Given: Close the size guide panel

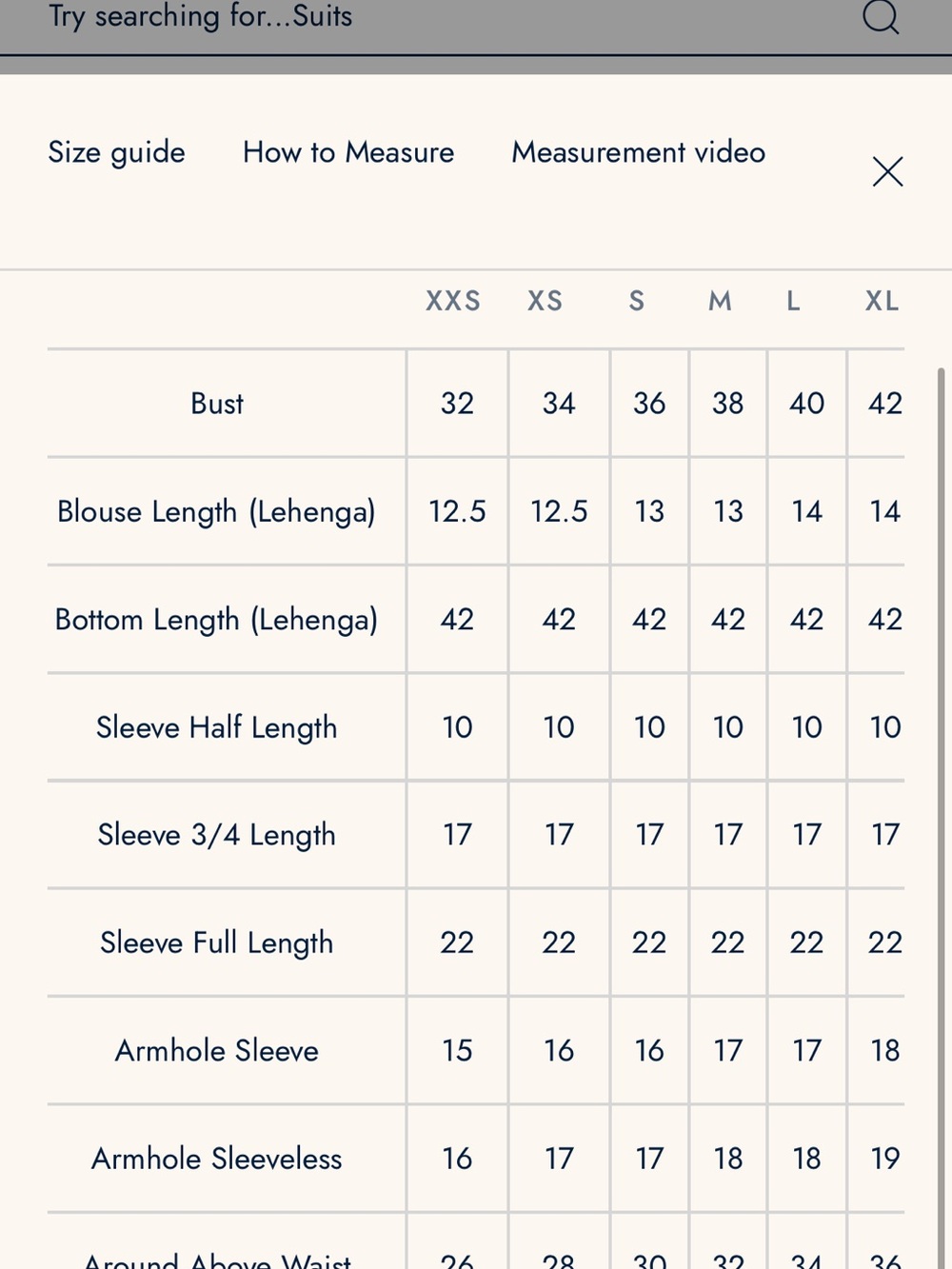Looking at the screenshot, I should pos(887,171).
